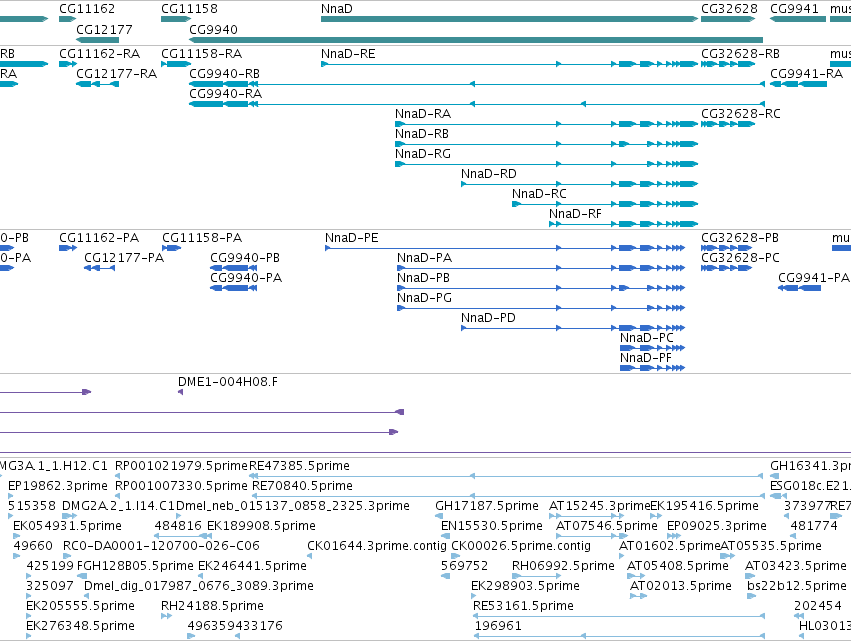Select transcript CG9940-RA

tap(477, 104)
